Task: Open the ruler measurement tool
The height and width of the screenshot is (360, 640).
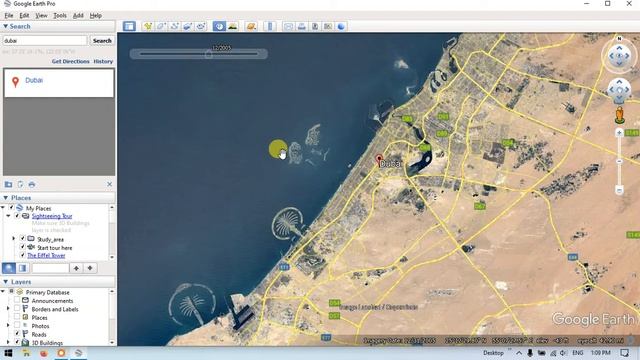Action: [x=270, y=27]
